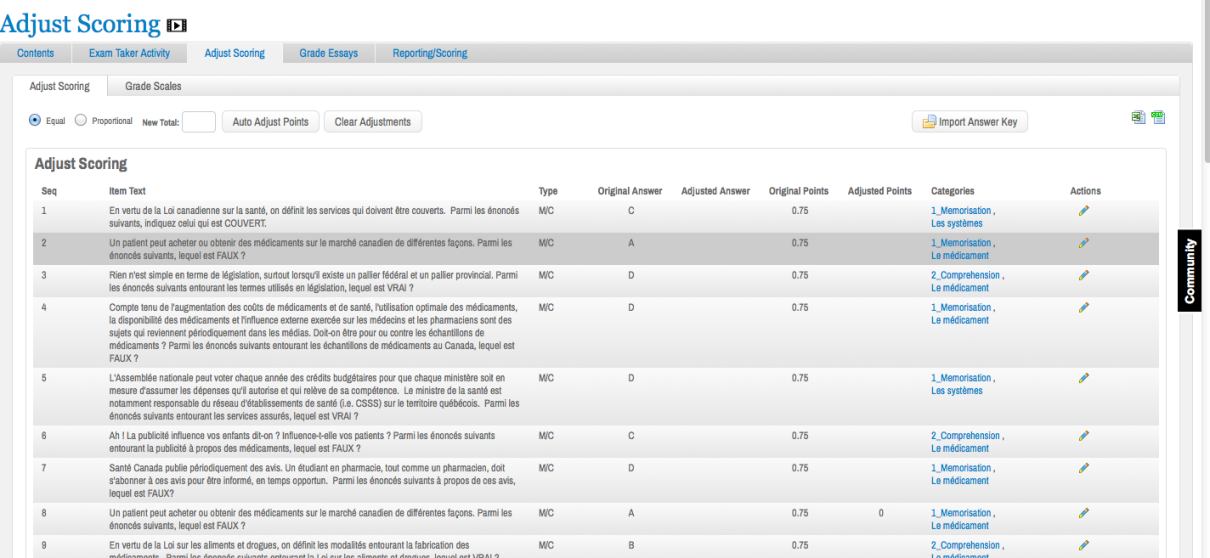Focus the New Total input field
This screenshot has width=1210, height=558.
pos(199,122)
